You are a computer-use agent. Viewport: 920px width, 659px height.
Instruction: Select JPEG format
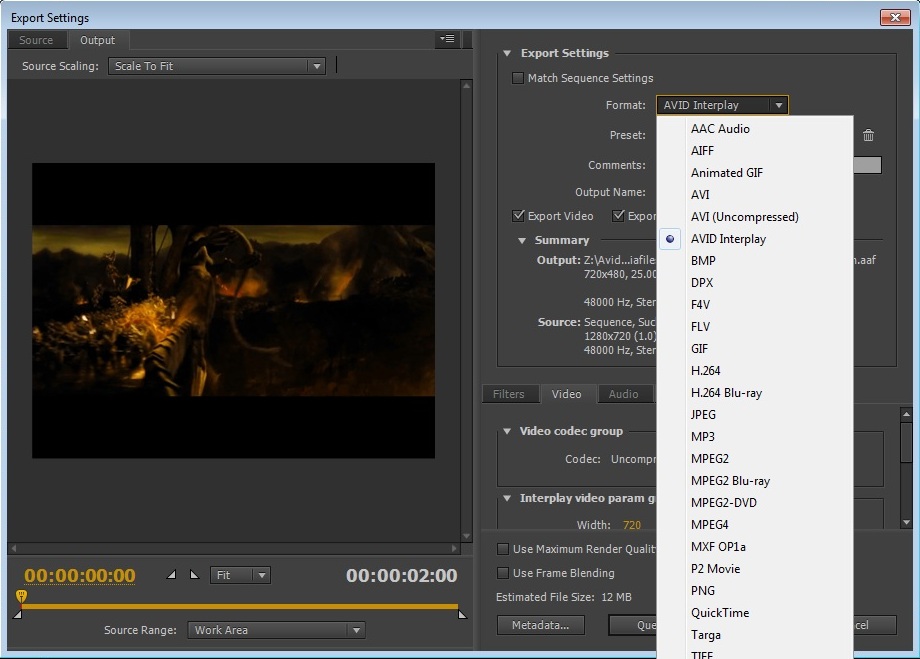coord(755,415)
